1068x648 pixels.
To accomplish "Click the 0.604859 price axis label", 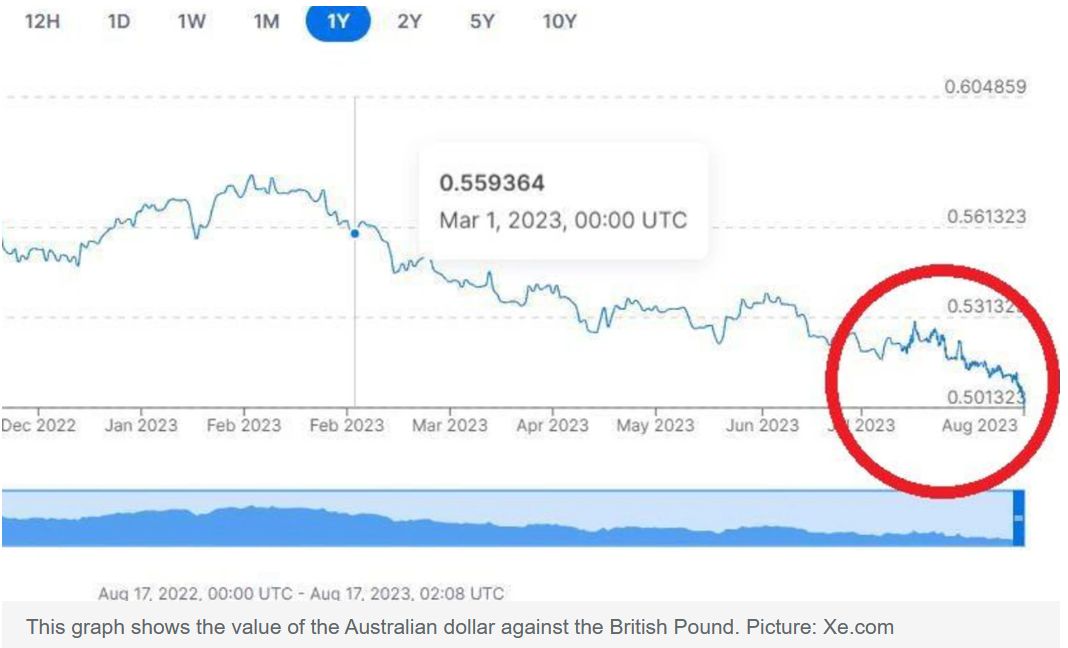I will (985, 87).
